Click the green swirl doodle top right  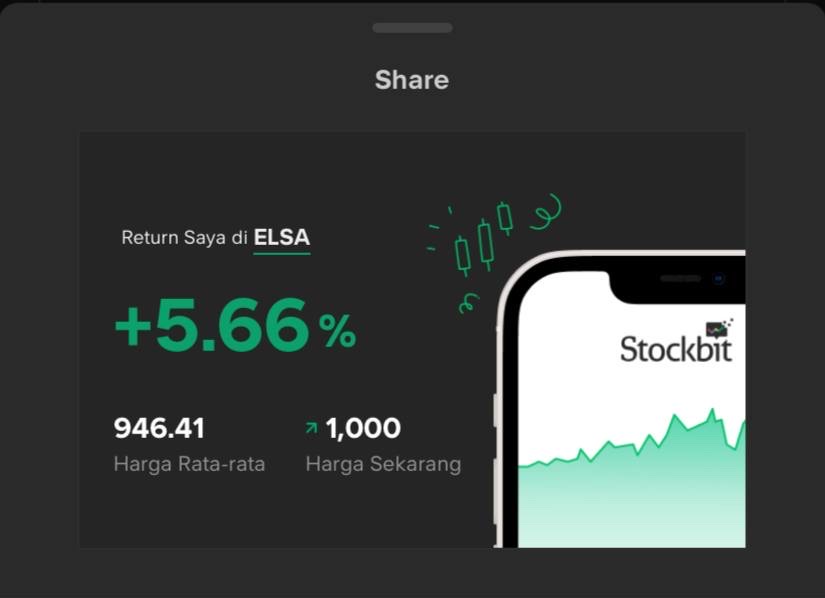pyautogui.click(x=546, y=211)
